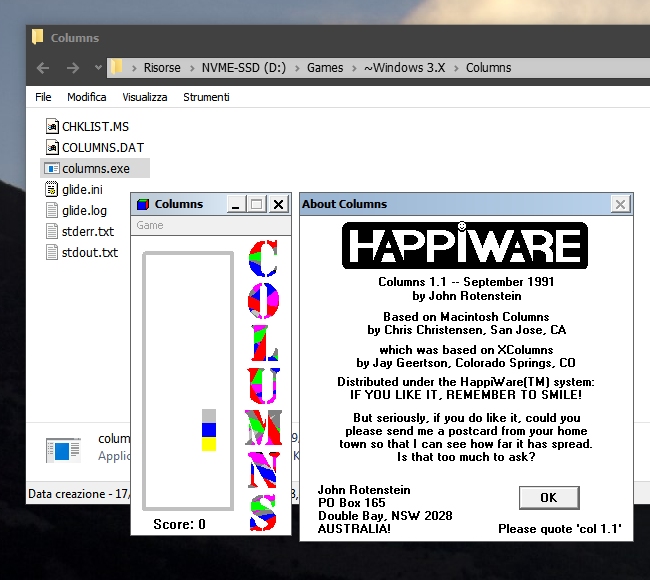
Task: Click the glide.ini settings file icon
Action: tap(51, 189)
